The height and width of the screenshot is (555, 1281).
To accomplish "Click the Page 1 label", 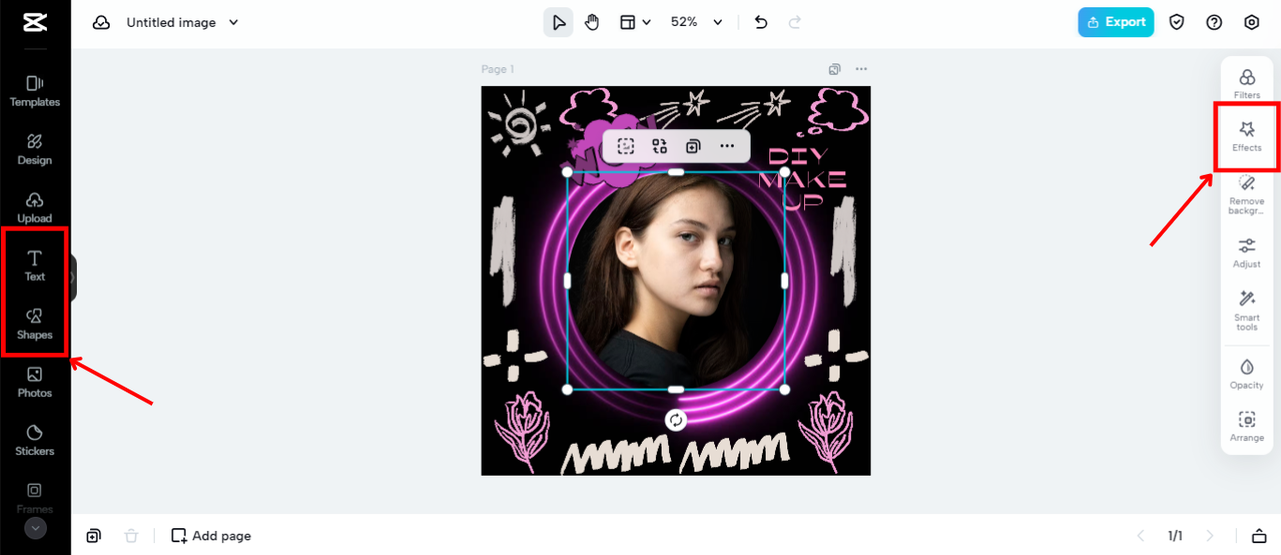I will (x=498, y=69).
